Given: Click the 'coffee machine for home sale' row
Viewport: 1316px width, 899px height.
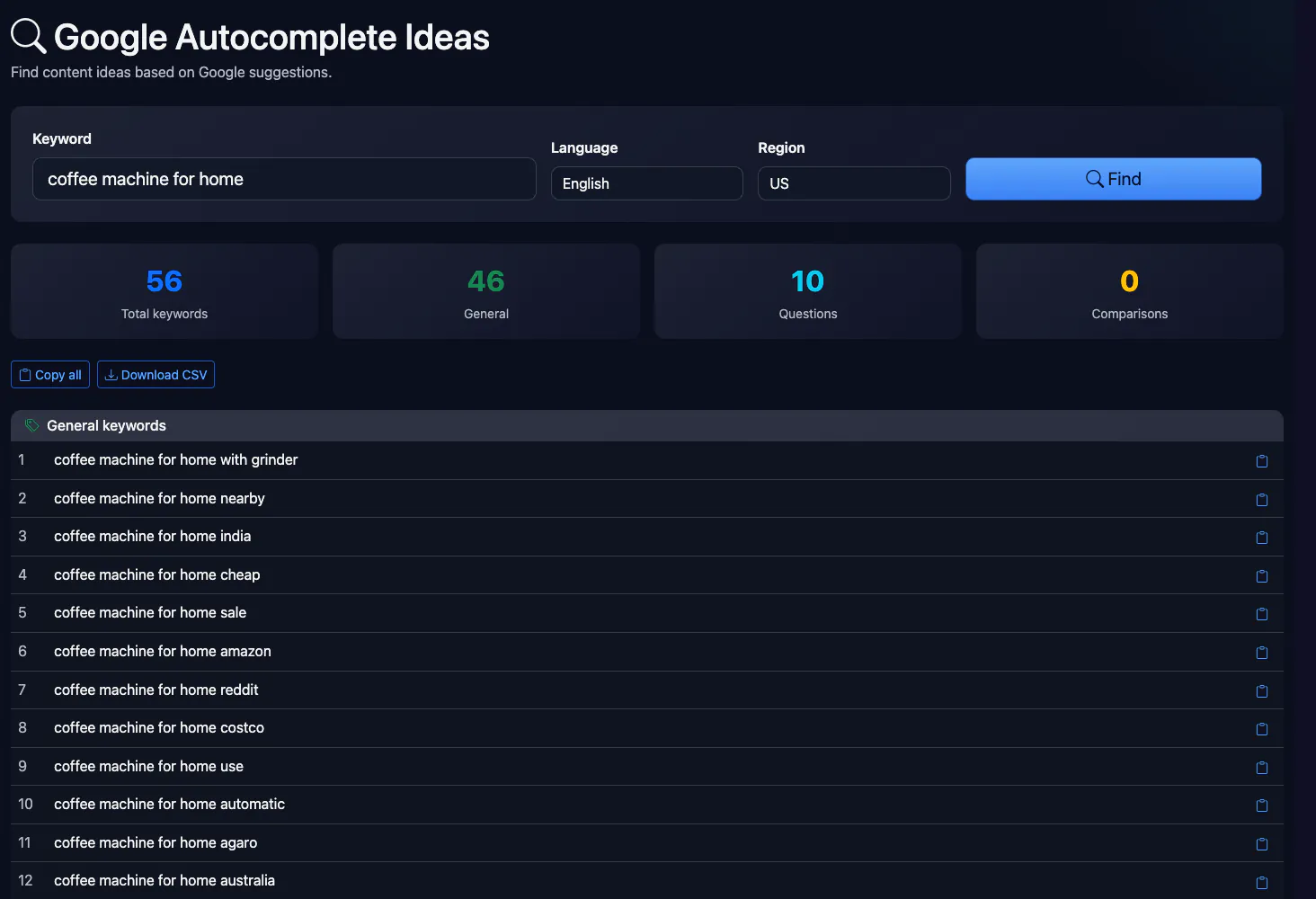Looking at the screenshot, I should click(x=647, y=613).
